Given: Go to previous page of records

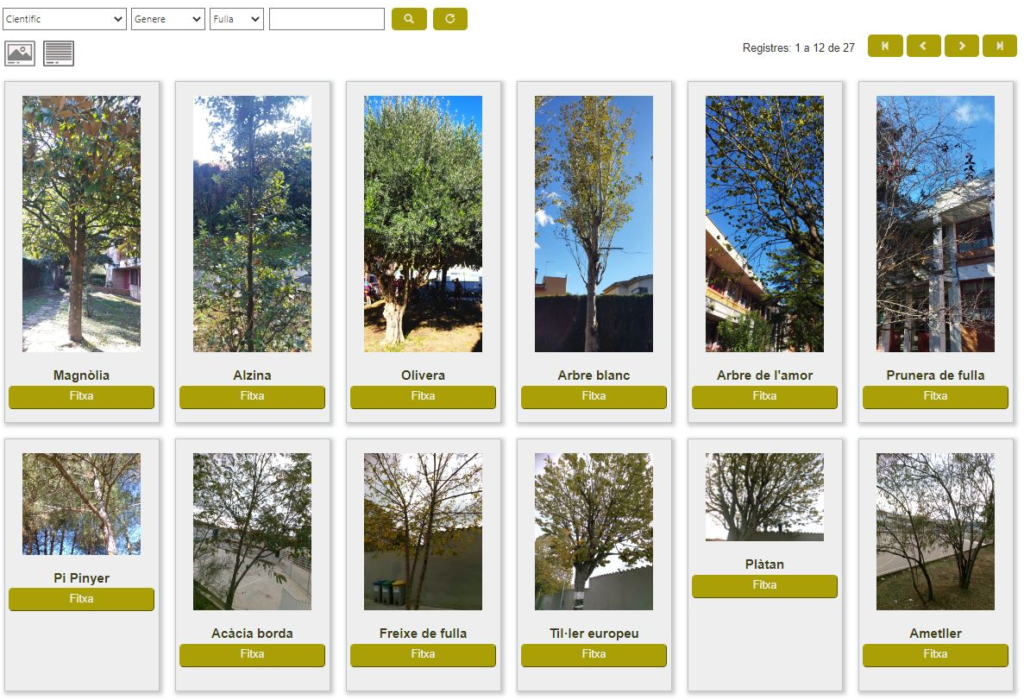Looking at the screenshot, I should coord(923,46).
